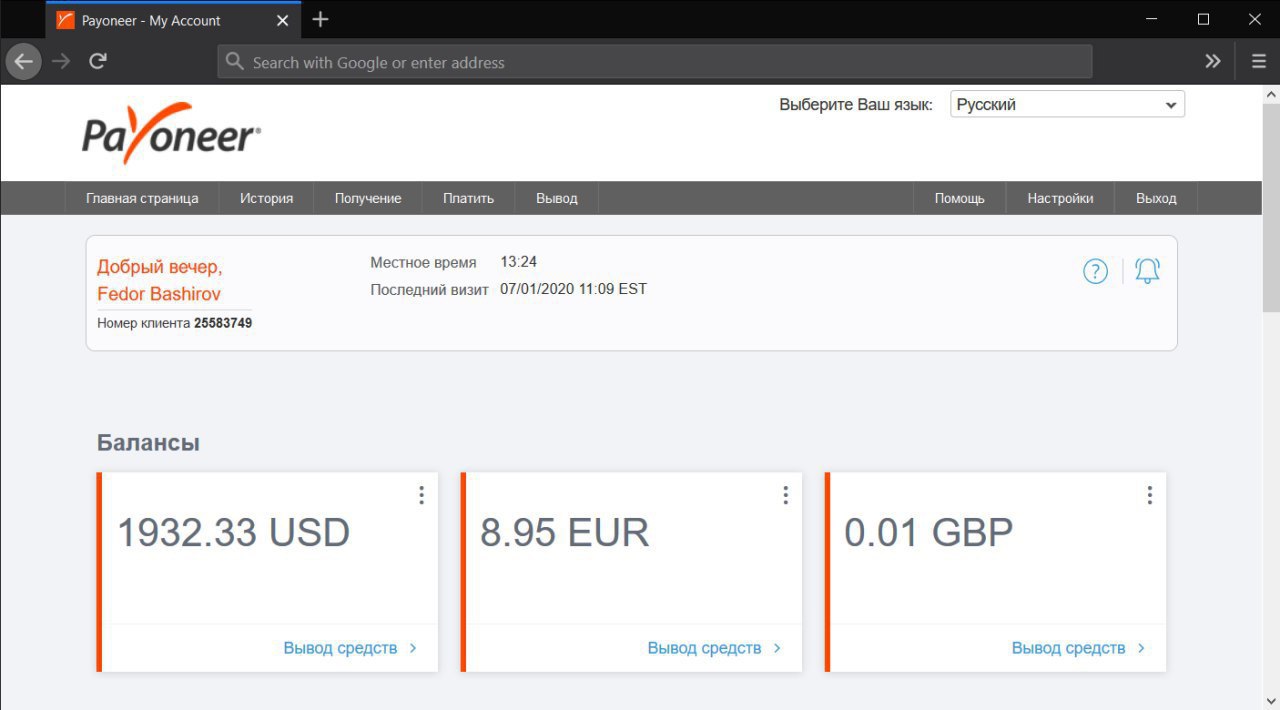Viewport: 1280px width, 710px height.
Task: Focus the browser address bar
Action: click(x=655, y=62)
